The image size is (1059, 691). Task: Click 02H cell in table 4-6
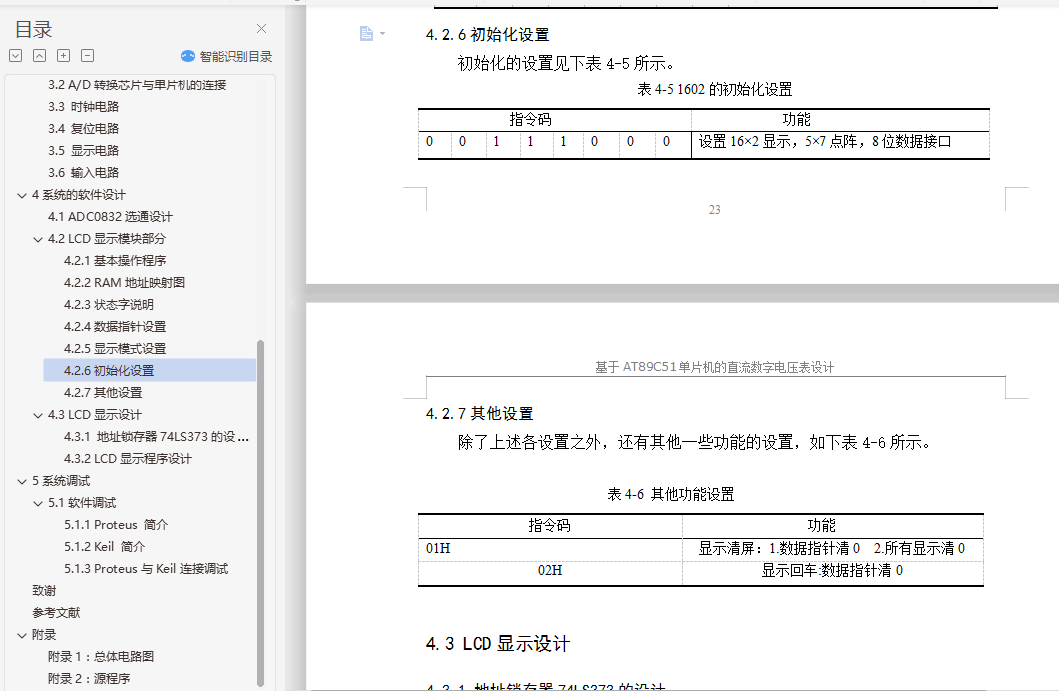550,571
